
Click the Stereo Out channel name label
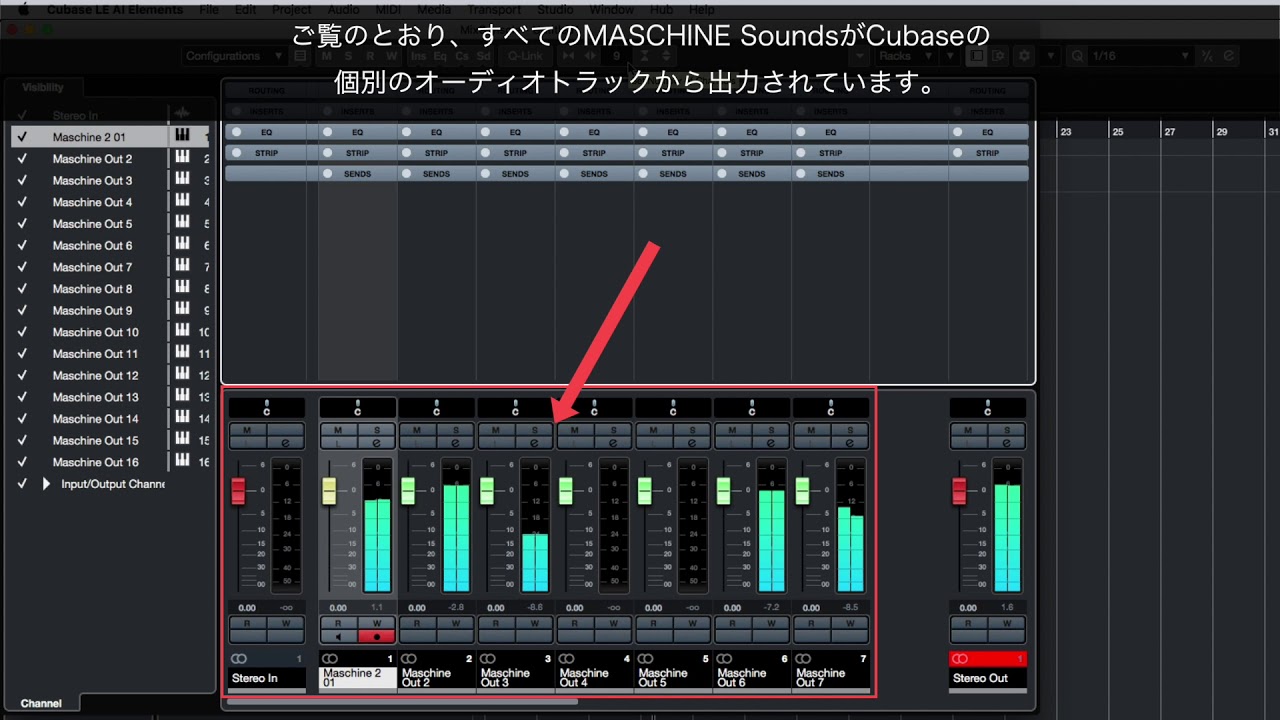[x=988, y=678]
